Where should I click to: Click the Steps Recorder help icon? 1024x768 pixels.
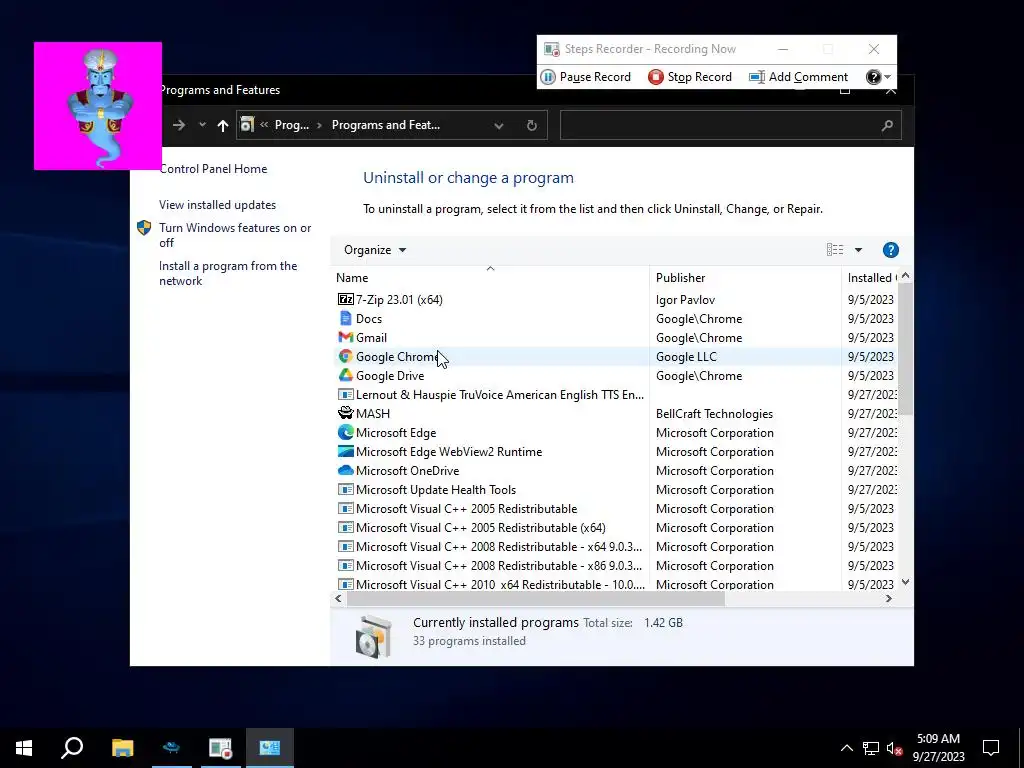coord(873,77)
